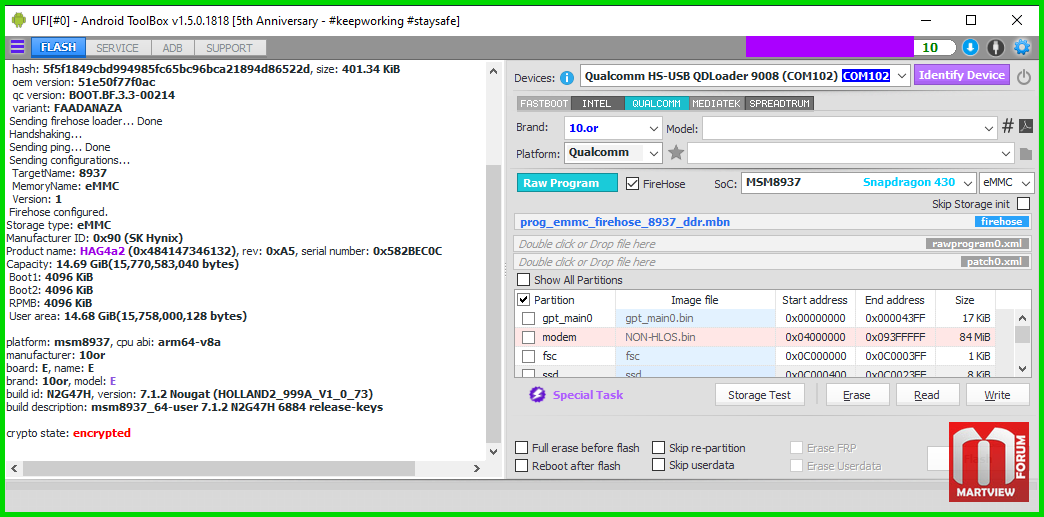
Task: Click the Image file column header
Action: point(695,300)
